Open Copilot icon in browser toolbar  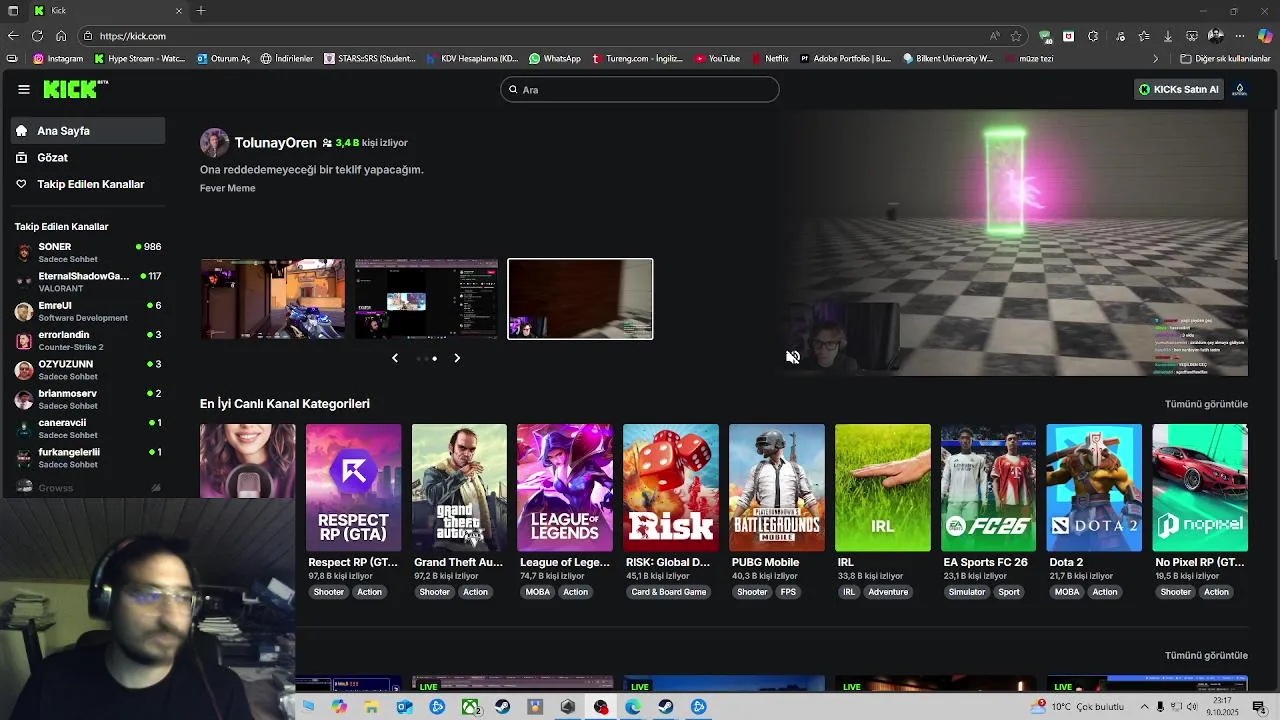coord(1265,36)
